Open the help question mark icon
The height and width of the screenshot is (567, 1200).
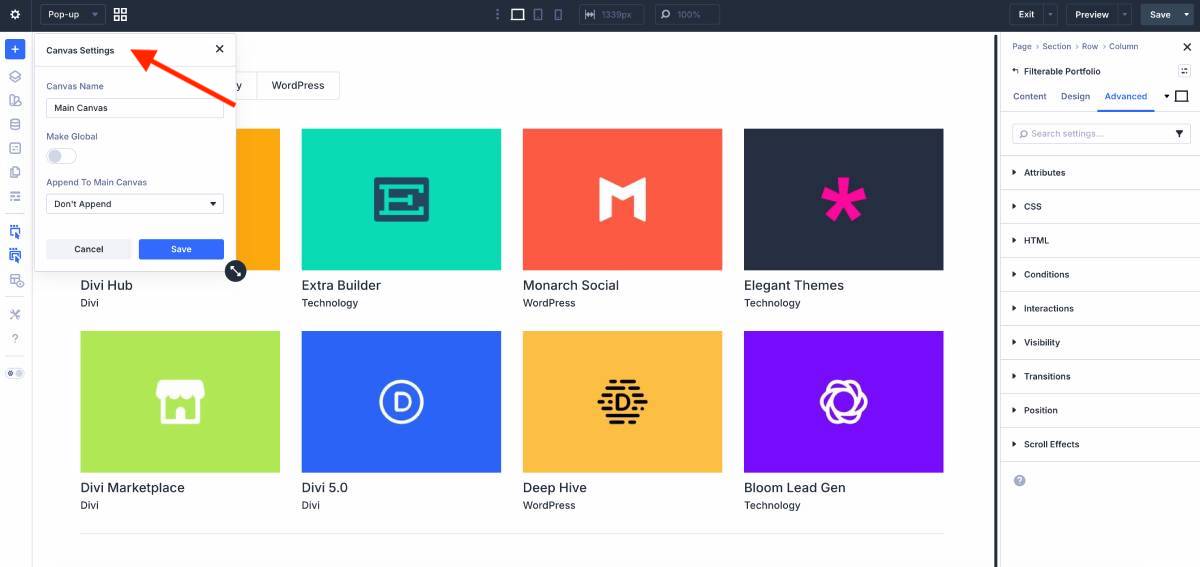15,338
